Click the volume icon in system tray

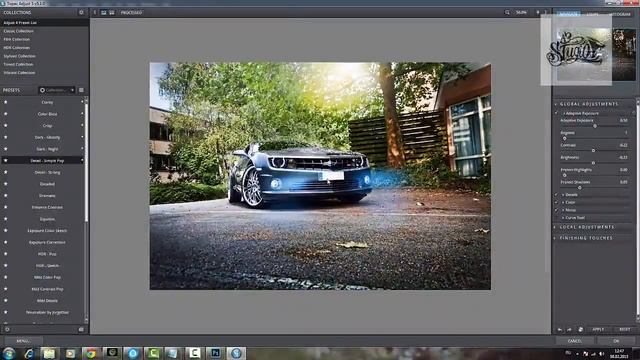(601, 354)
